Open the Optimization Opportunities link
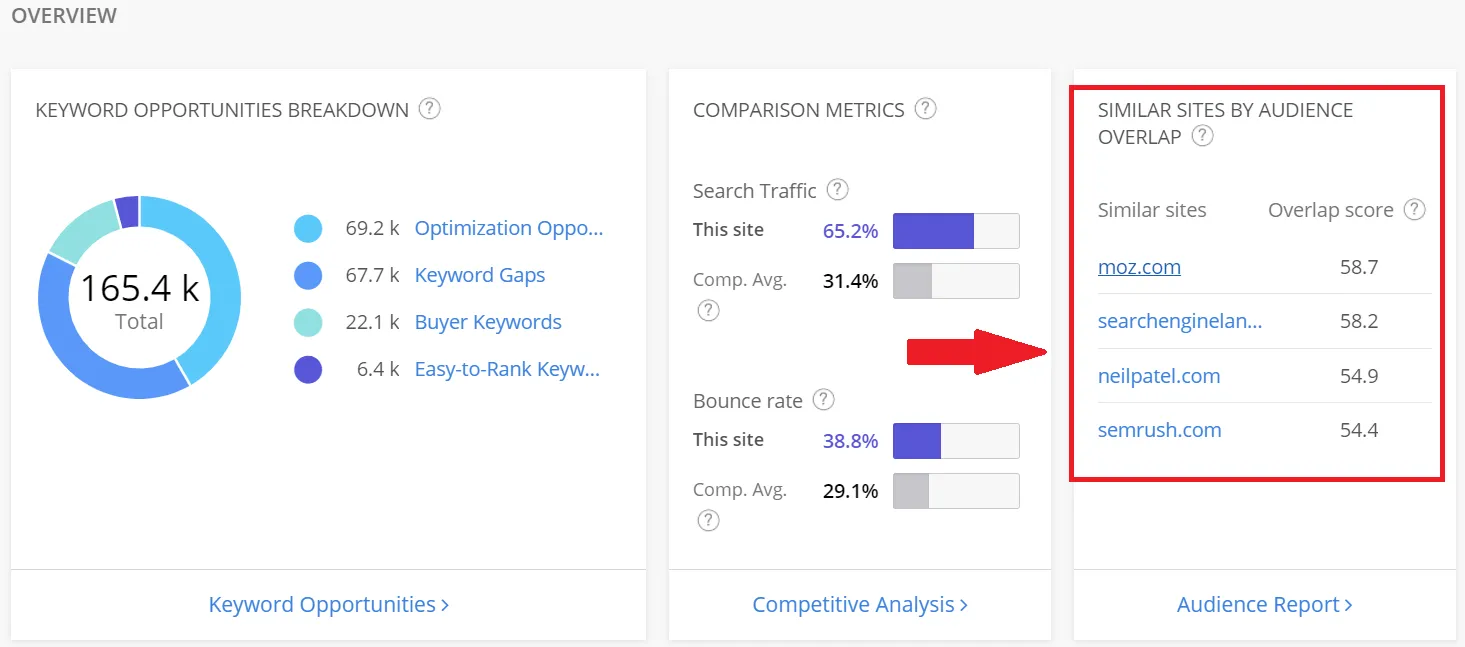This screenshot has height=647, width=1465. pos(508,228)
